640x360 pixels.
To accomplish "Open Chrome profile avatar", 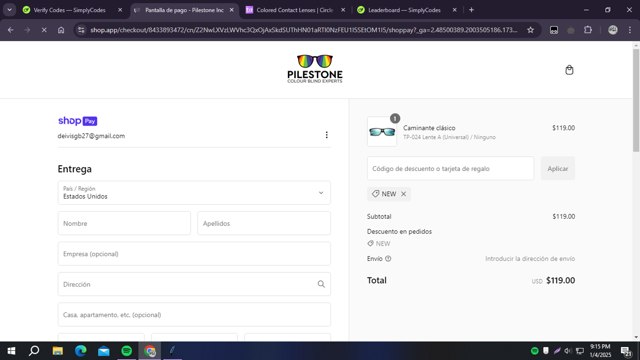I will (613, 30).
